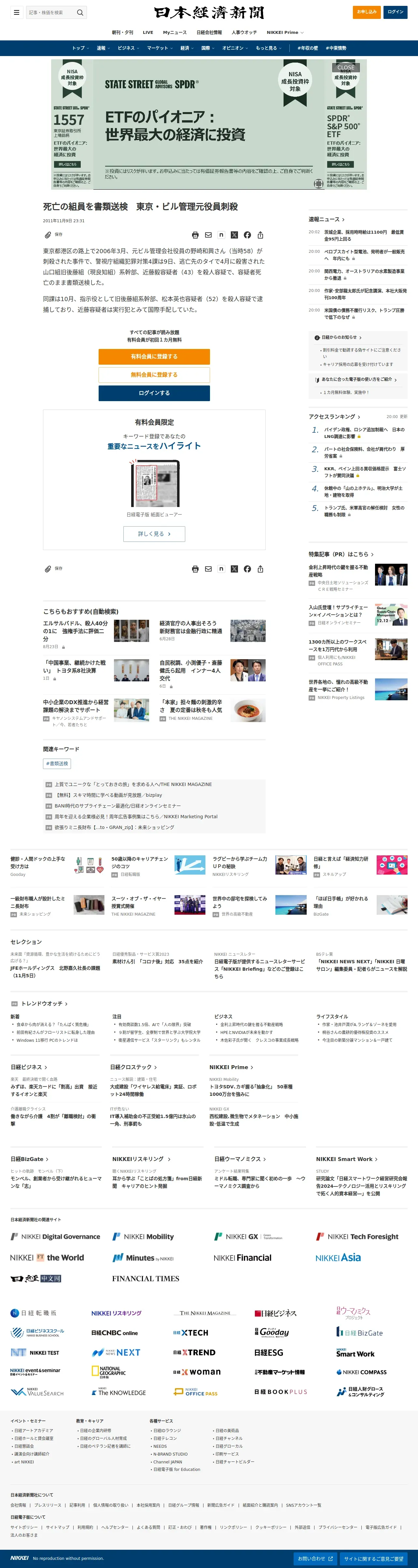Expand the 国際 navigation dropdown
The image size is (418, 1568).
pyautogui.click(x=207, y=48)
